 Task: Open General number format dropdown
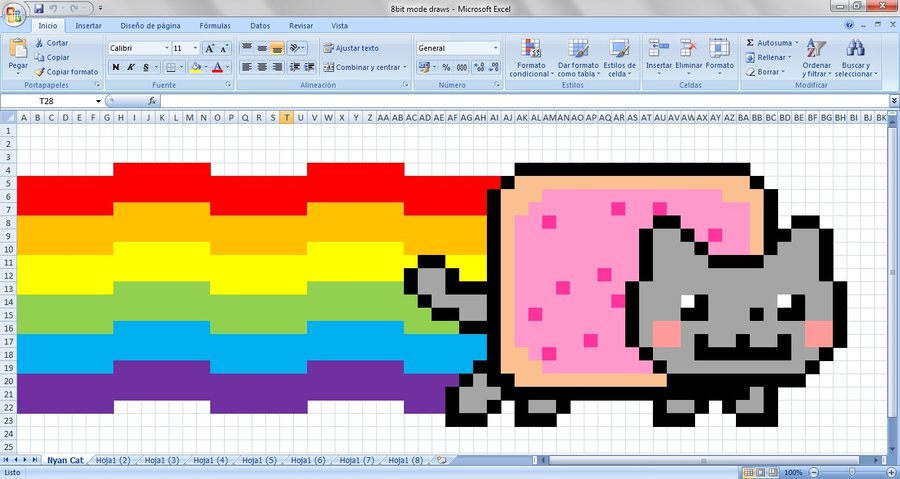(x=496, y=48)
